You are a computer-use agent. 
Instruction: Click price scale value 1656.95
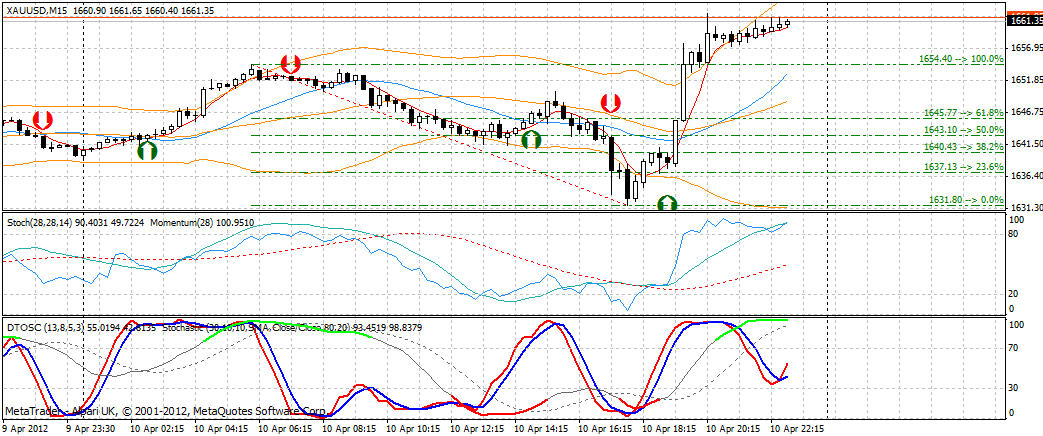[1026, 48]
